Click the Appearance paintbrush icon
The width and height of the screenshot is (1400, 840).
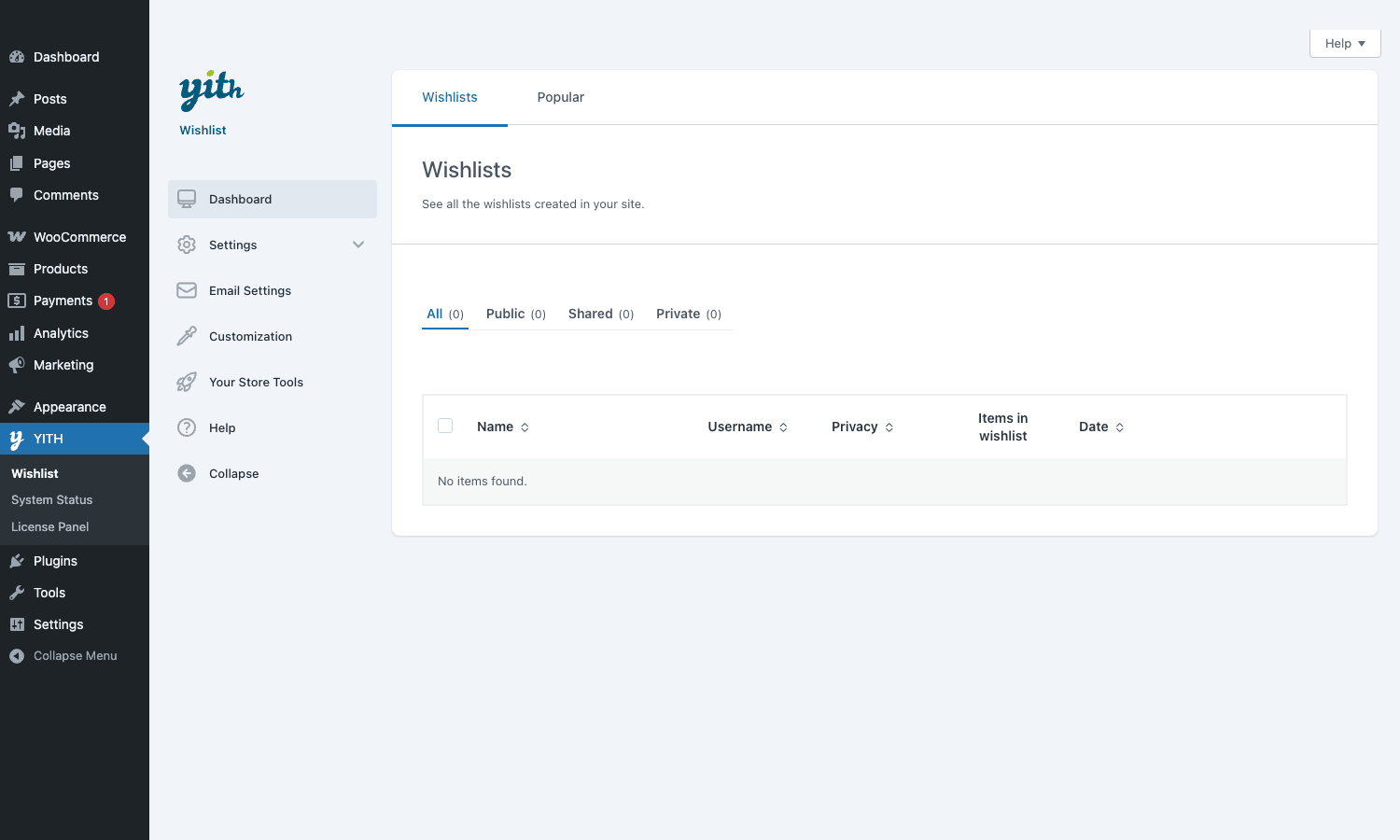pyautogui.click(x=17, y=407)
